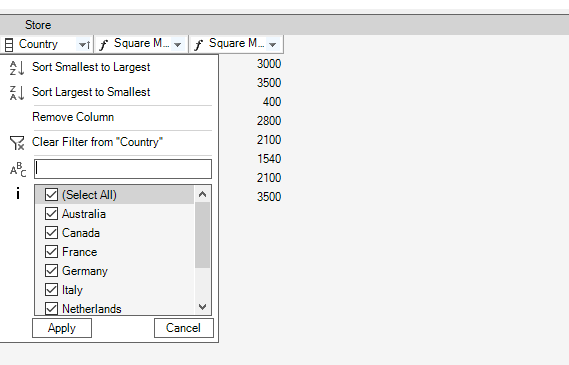Screen dimensions: 569x365
Task: Toggle the (Select All) checkbox
Action: [x=51, y=194]
